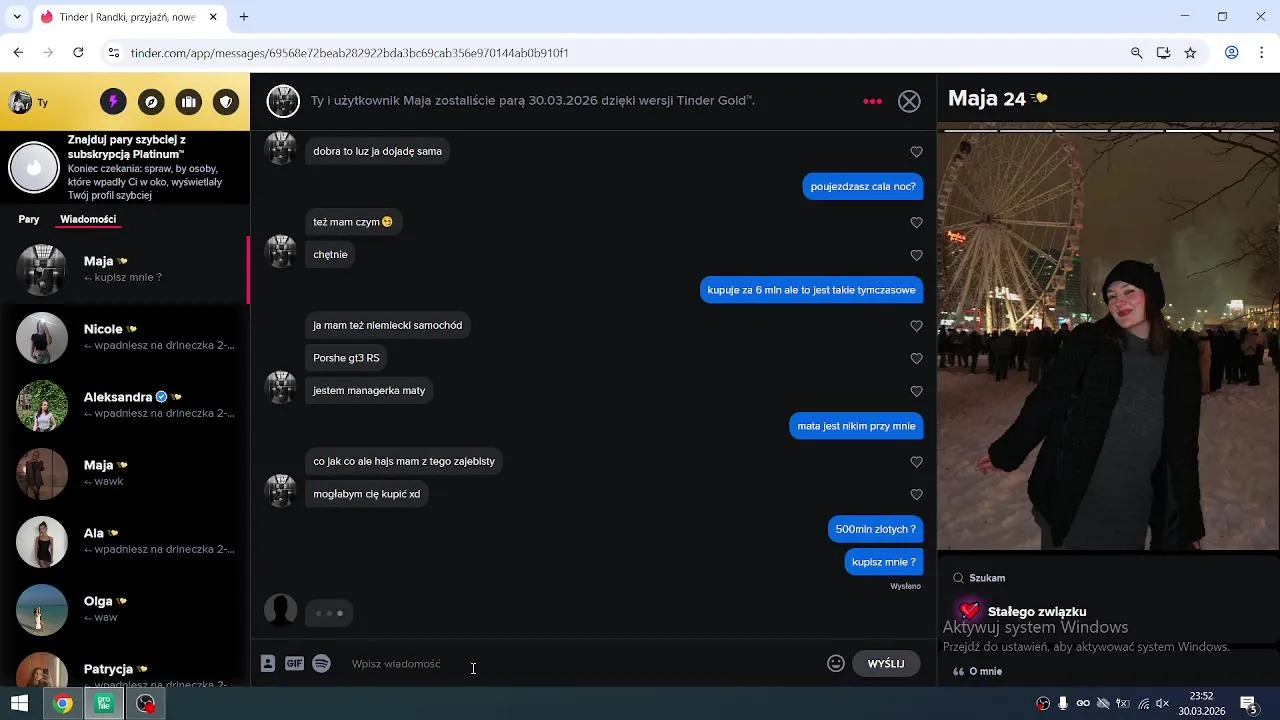Open conversation with Patrycja

point(125,666)
